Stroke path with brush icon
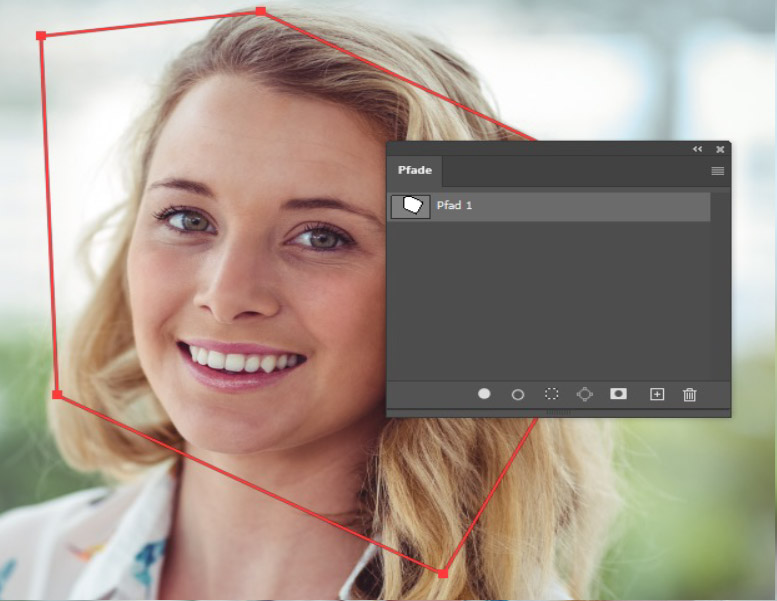 pos(518,394)
